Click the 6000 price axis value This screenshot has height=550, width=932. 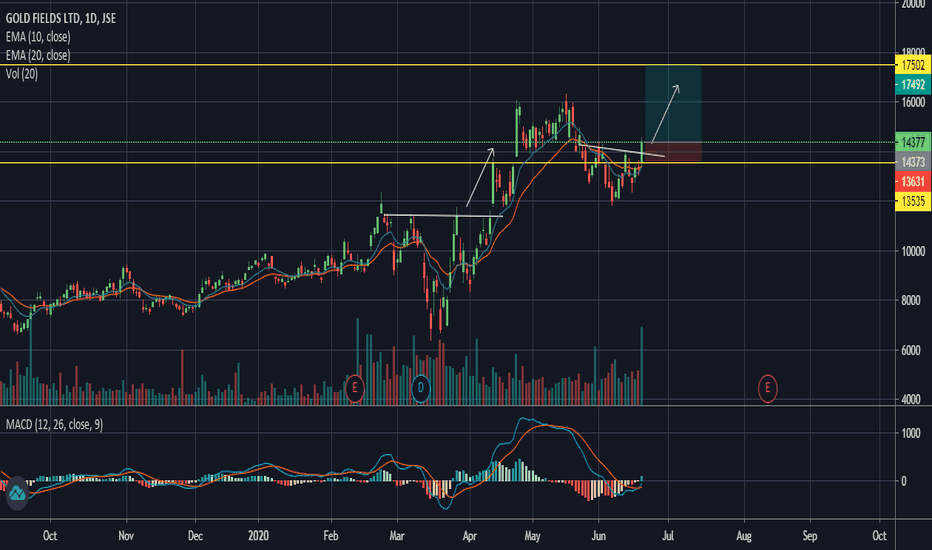tap(911, 351)
